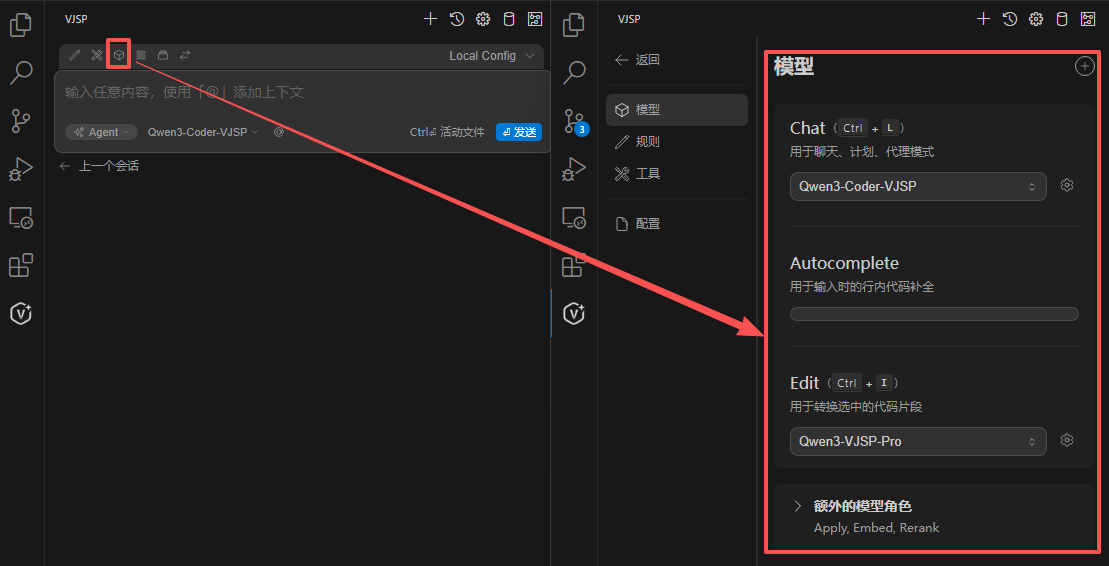This screenshot has width=1109, height=566.
Task: Open gear settings next to Chat model selector
Action: tap(1067, 186)
